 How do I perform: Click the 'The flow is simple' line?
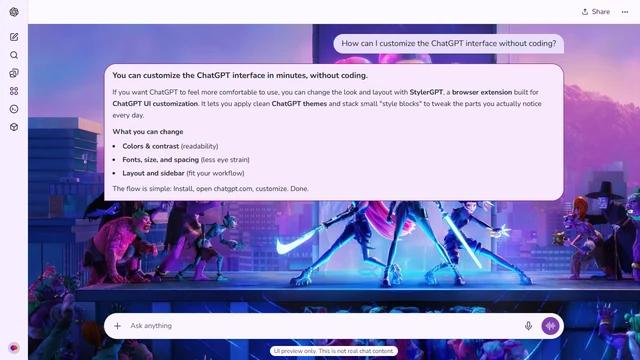click(x=210, y=189)
